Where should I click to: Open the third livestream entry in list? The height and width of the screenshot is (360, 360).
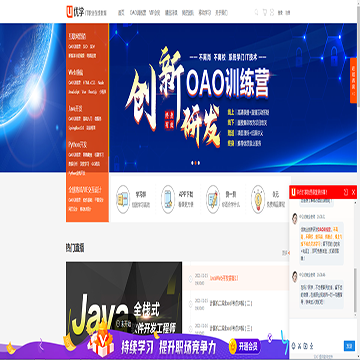[231, 329]
